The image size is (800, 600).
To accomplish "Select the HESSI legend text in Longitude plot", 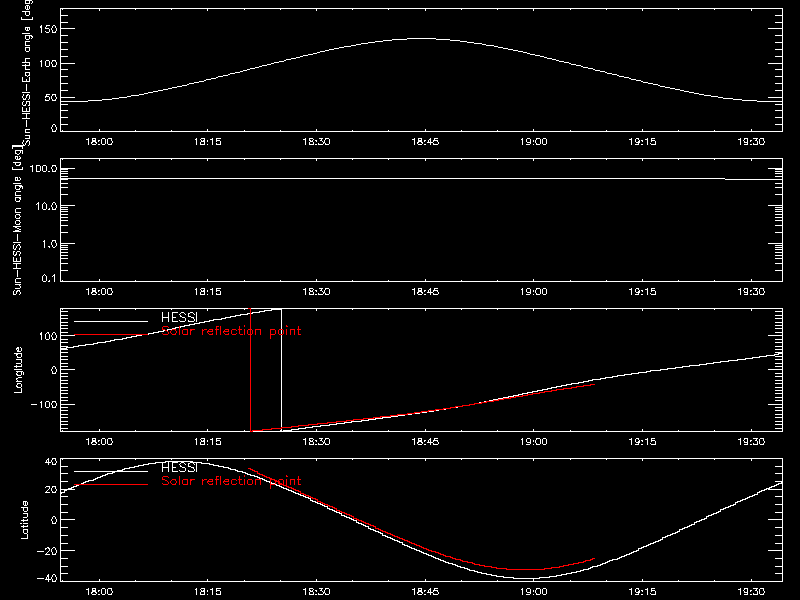I will (179, 317).
